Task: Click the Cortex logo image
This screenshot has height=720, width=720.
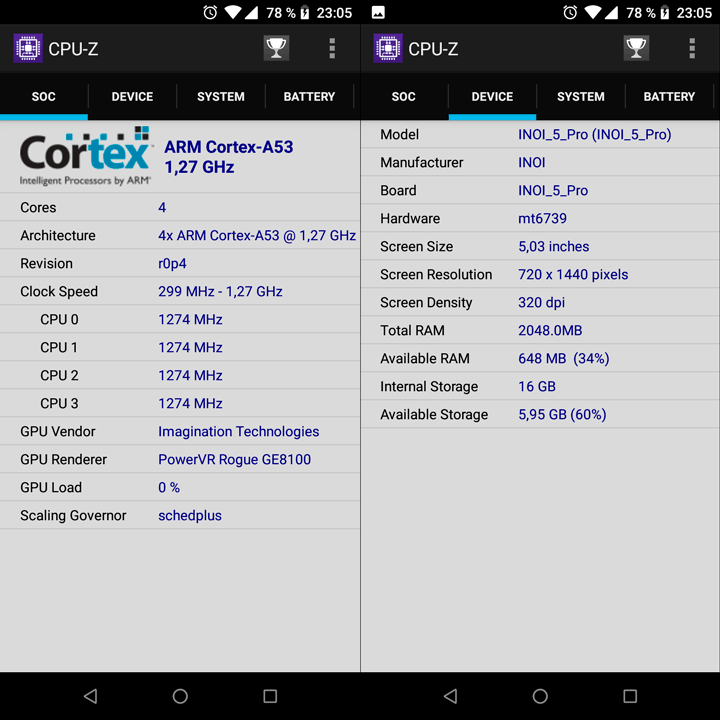Action: point(85,156)
